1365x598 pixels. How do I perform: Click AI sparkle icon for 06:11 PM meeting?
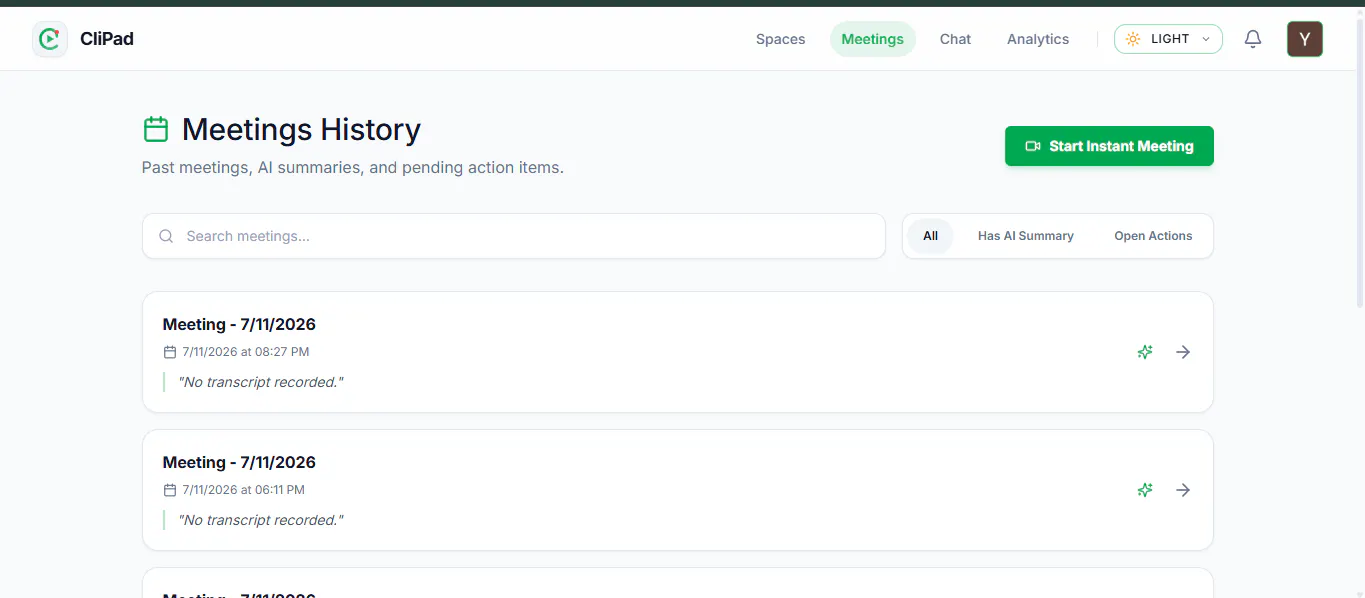1145,490
